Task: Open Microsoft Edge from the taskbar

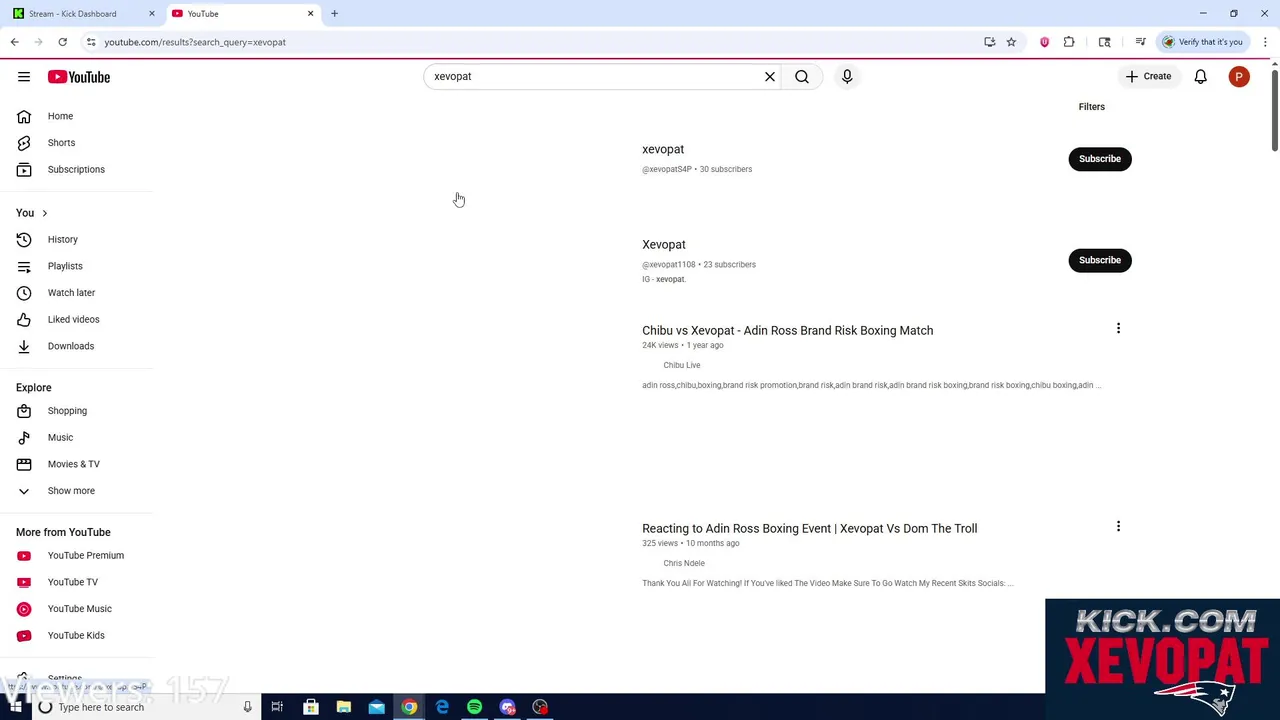Action: pos(442,707)
